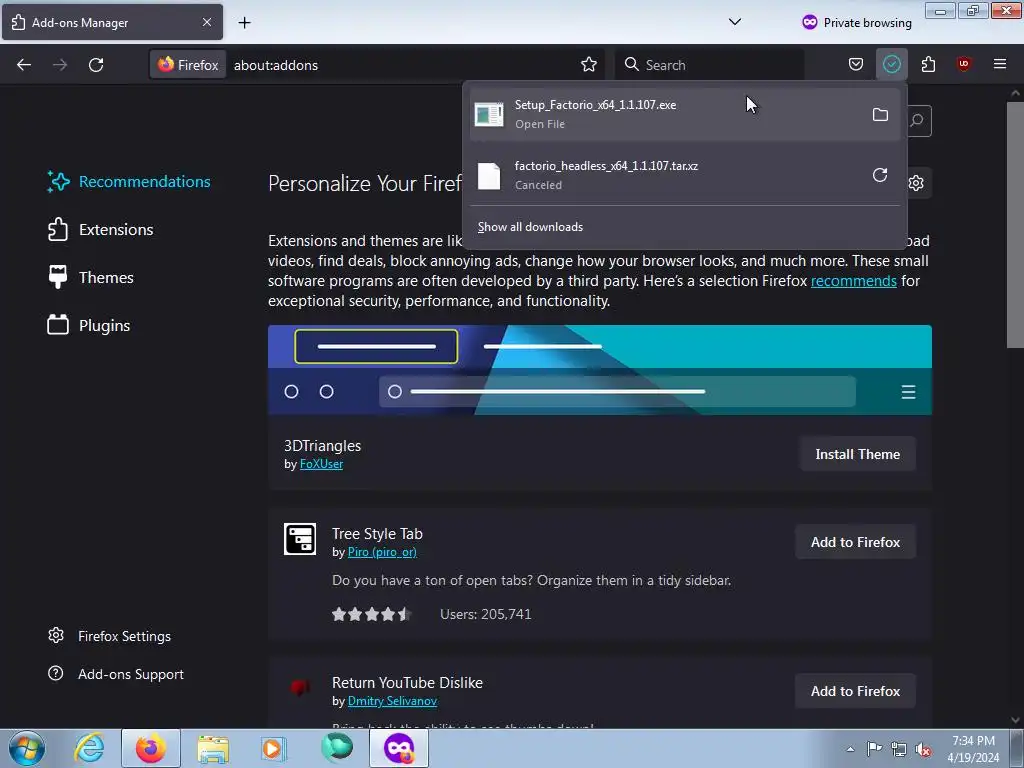Bookmark this page with the star icon
Screen dimensions: 1024x768
pyautogui.click(x=588, y=65)
